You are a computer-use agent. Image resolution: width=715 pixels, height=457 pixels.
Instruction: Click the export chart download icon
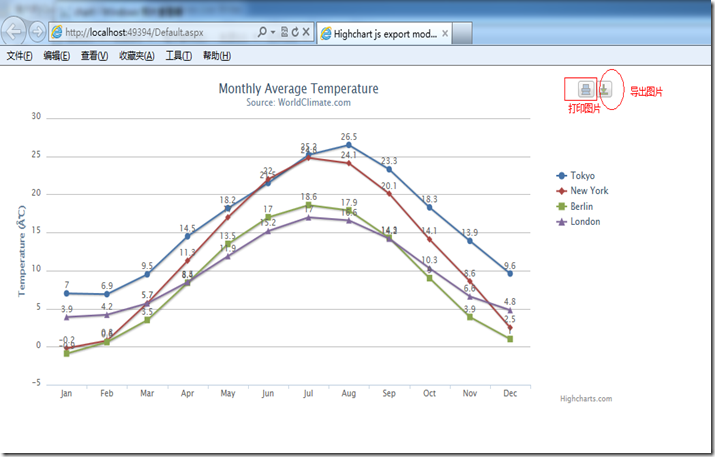click(x=606, y=90)
